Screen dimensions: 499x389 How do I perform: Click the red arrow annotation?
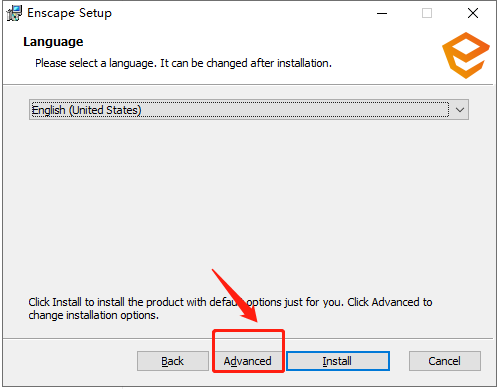pos(236,296)
